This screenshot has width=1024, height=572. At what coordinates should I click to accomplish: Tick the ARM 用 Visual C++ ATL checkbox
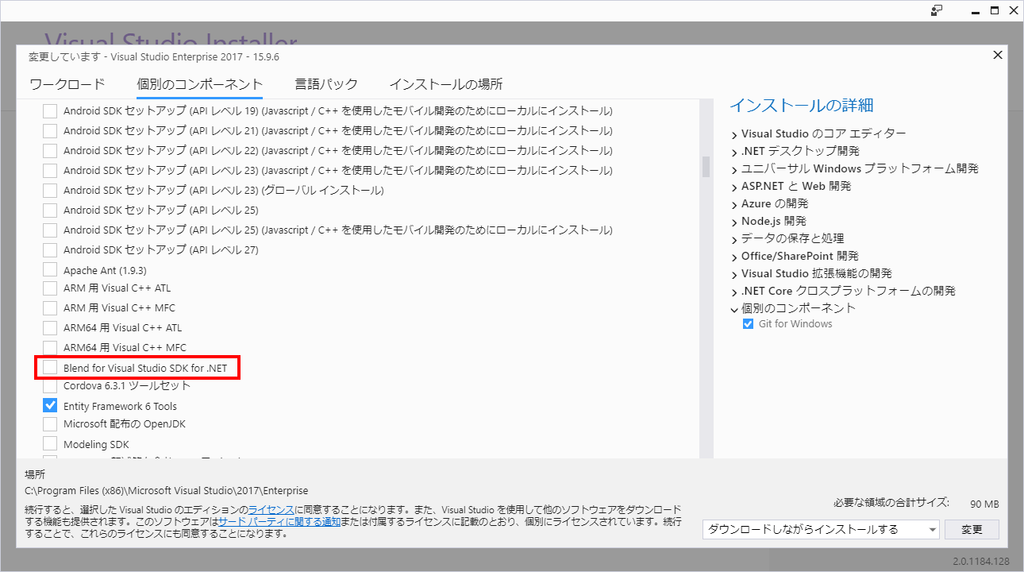50,287
